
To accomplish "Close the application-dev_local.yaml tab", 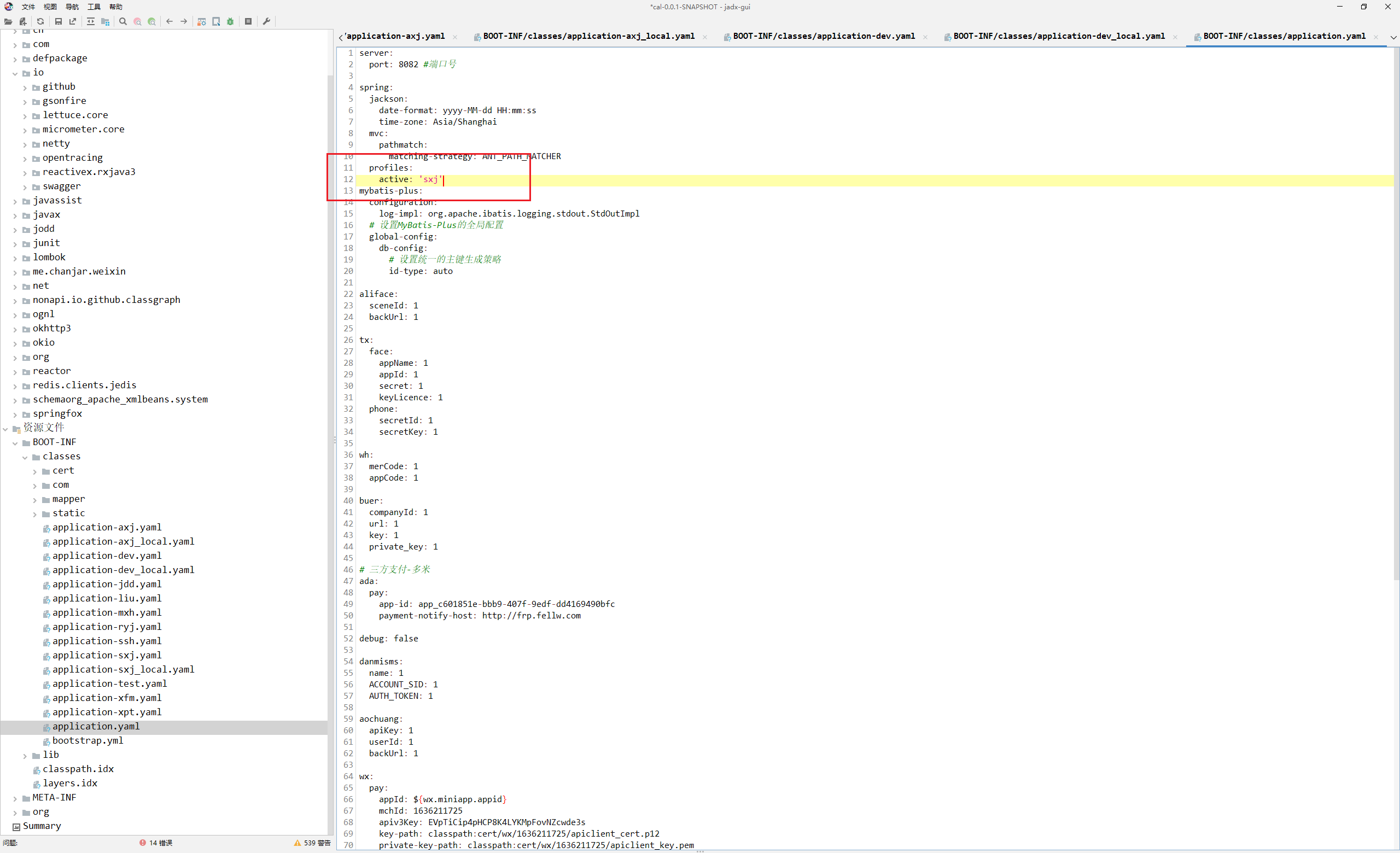I will (1176, 37).
